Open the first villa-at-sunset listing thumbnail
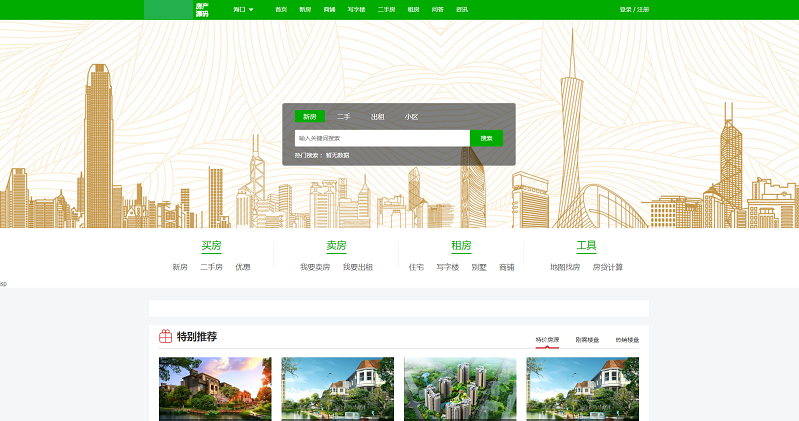This screenshot has width=799, height=421. 215,389
